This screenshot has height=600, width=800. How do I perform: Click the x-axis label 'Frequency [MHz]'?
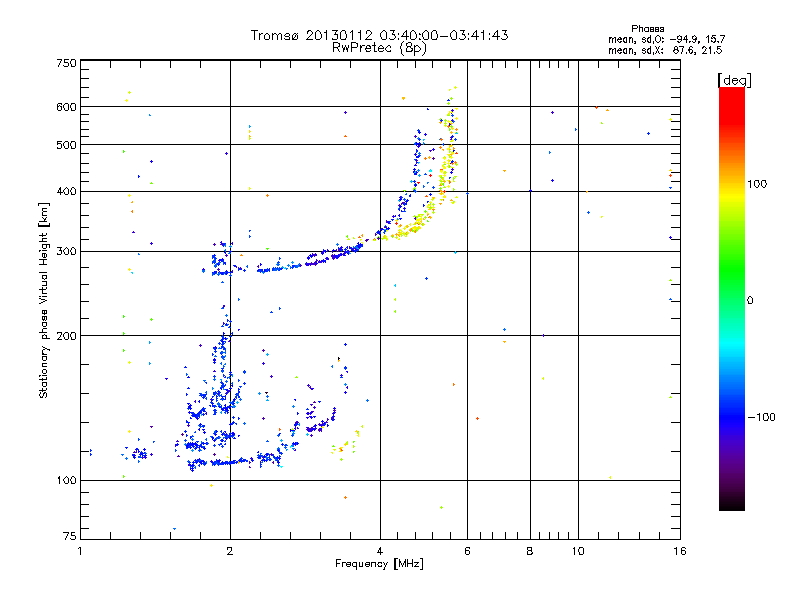(x=379, y=564)
